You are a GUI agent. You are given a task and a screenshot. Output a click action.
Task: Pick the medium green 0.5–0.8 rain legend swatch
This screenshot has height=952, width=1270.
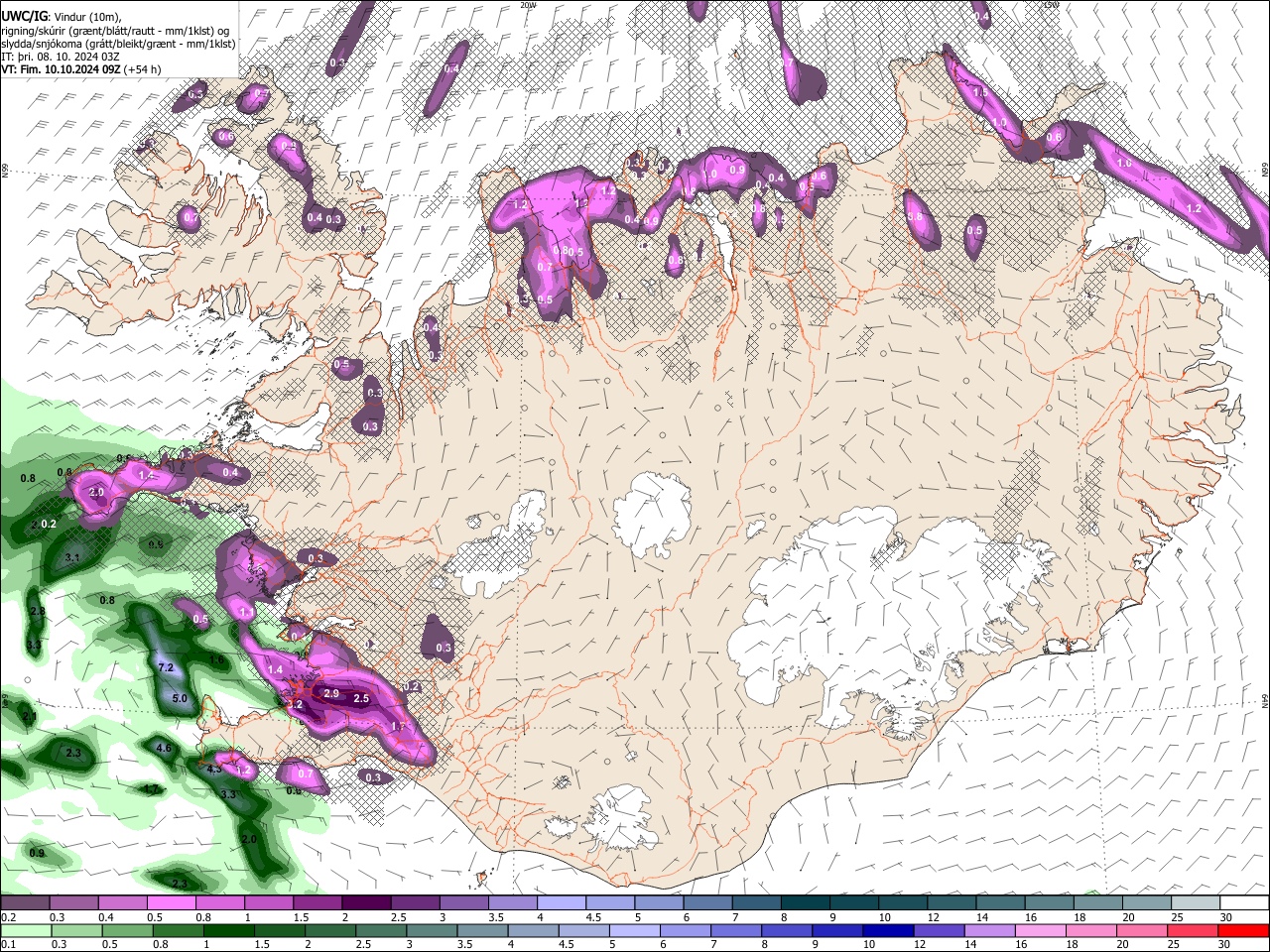127,930
